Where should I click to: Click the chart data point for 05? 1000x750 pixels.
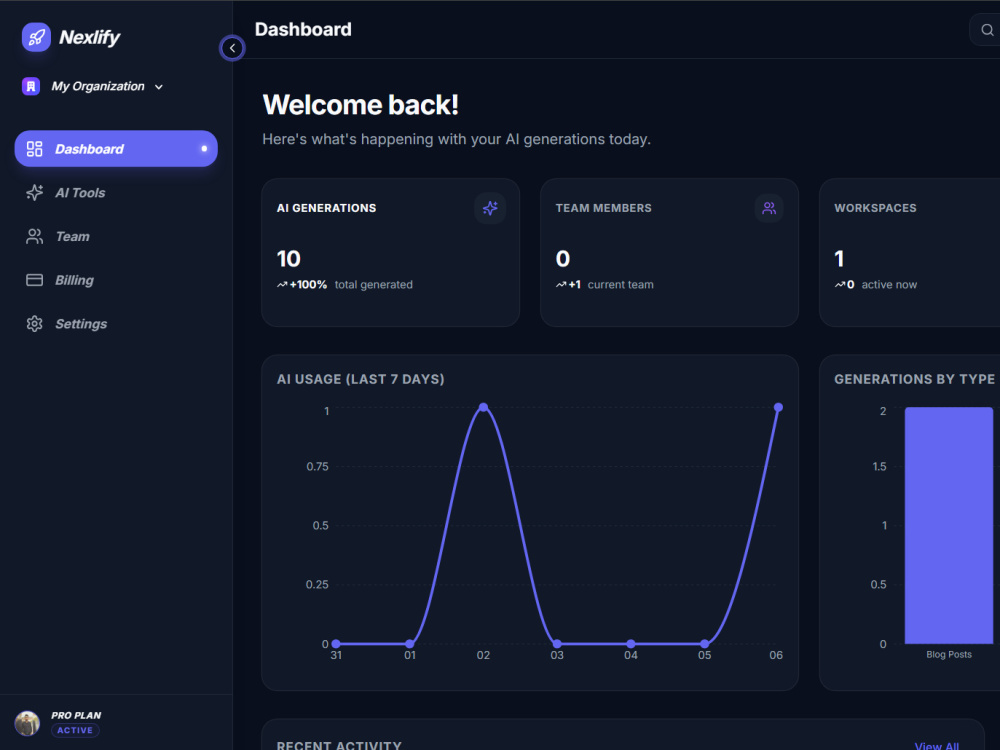(x=705, y=643)
